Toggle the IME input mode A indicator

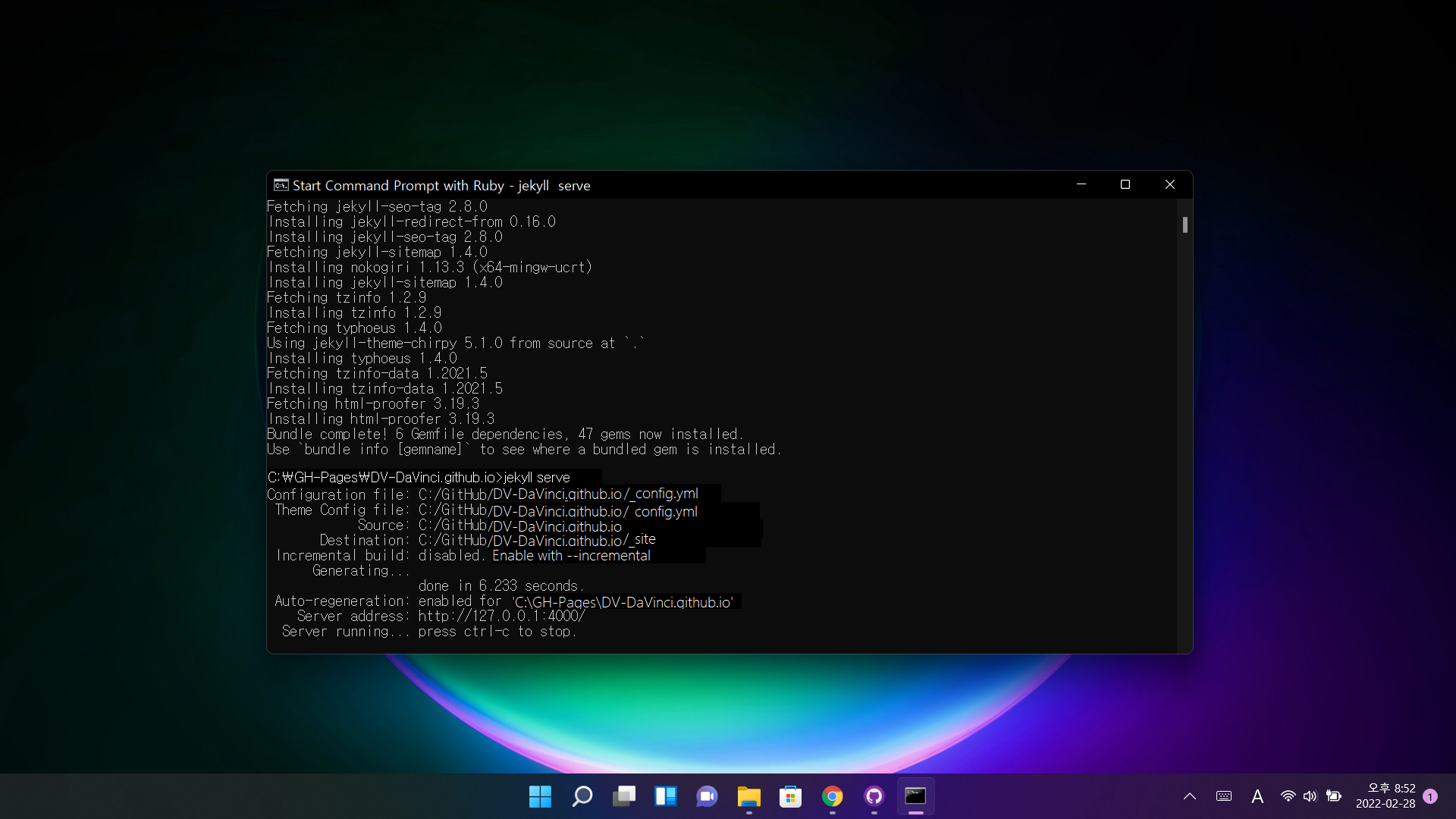(1257, 796)
